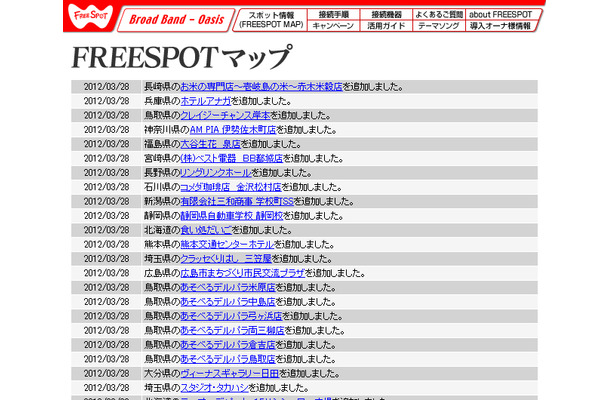
Task: Open よくあるご質問 menu item
Action: (438, 14)
